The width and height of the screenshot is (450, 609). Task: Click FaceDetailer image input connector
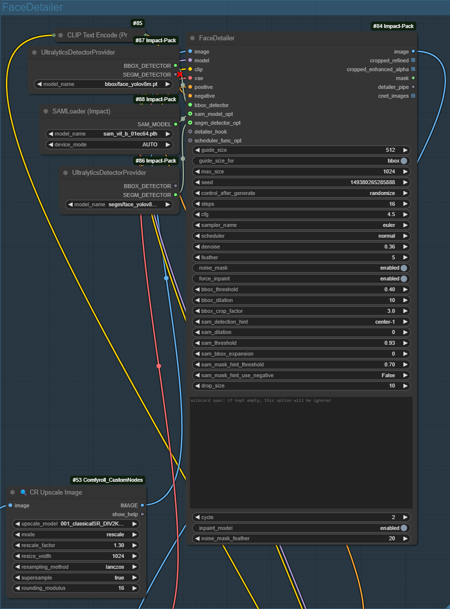coord(190,51)
